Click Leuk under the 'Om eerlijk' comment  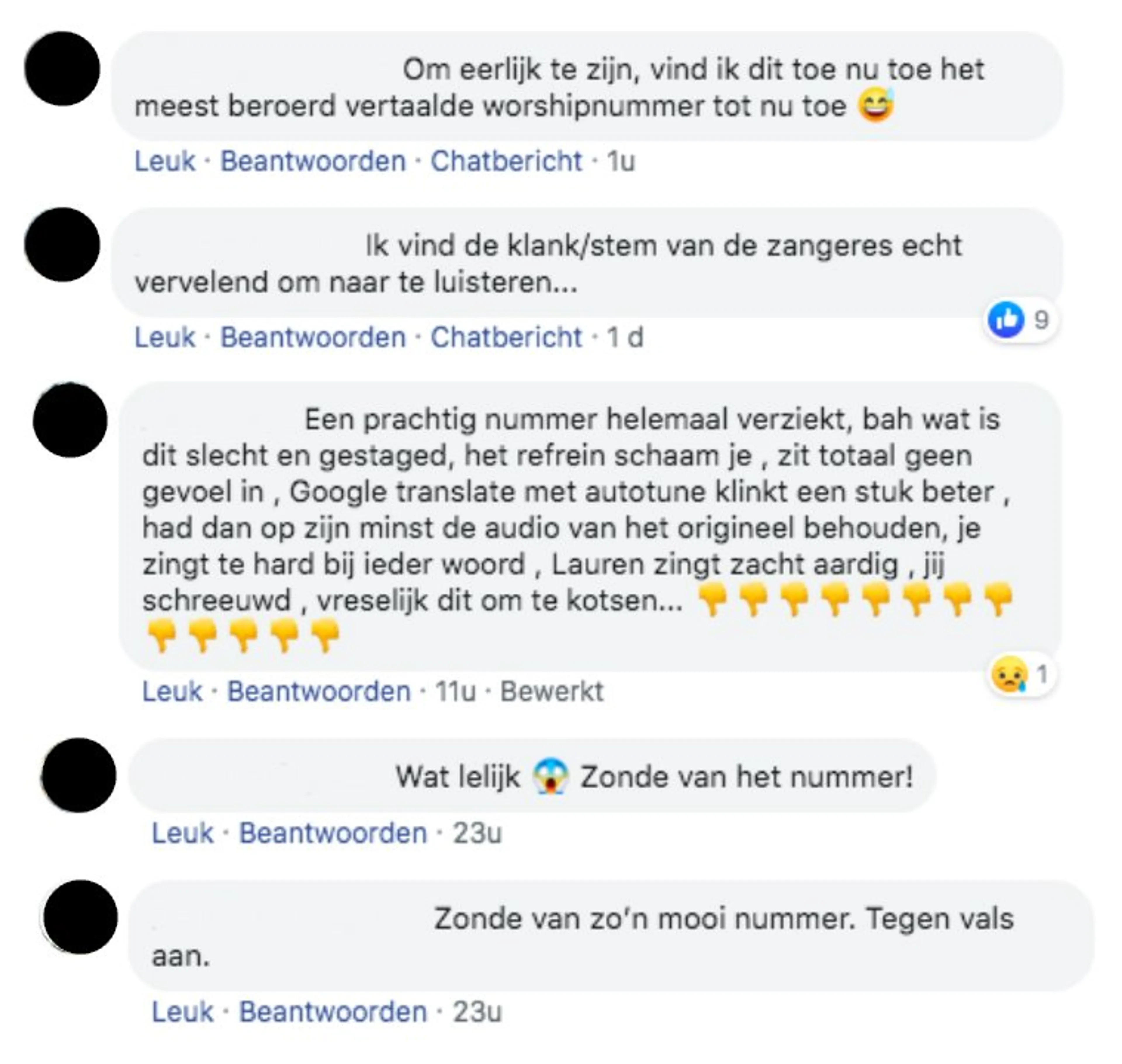click(165, 161)
